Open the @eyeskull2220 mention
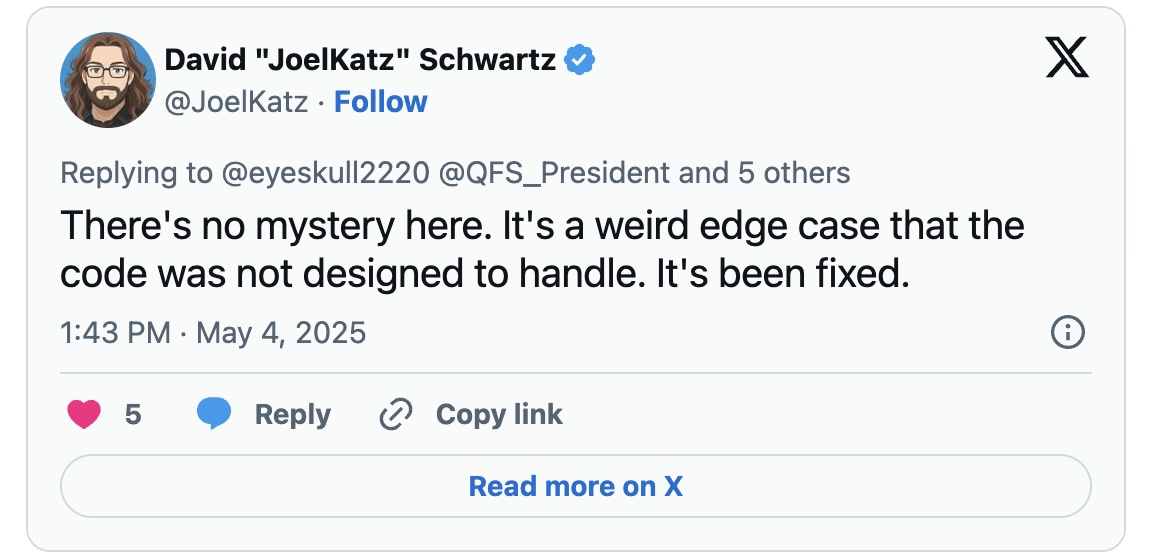 click(x=326, y=173)
